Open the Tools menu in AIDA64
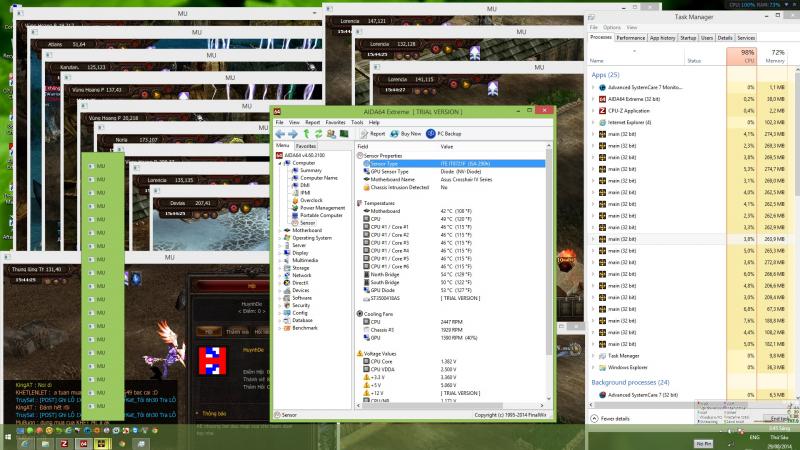Screen dimensions: 800x450 [357, 122]
